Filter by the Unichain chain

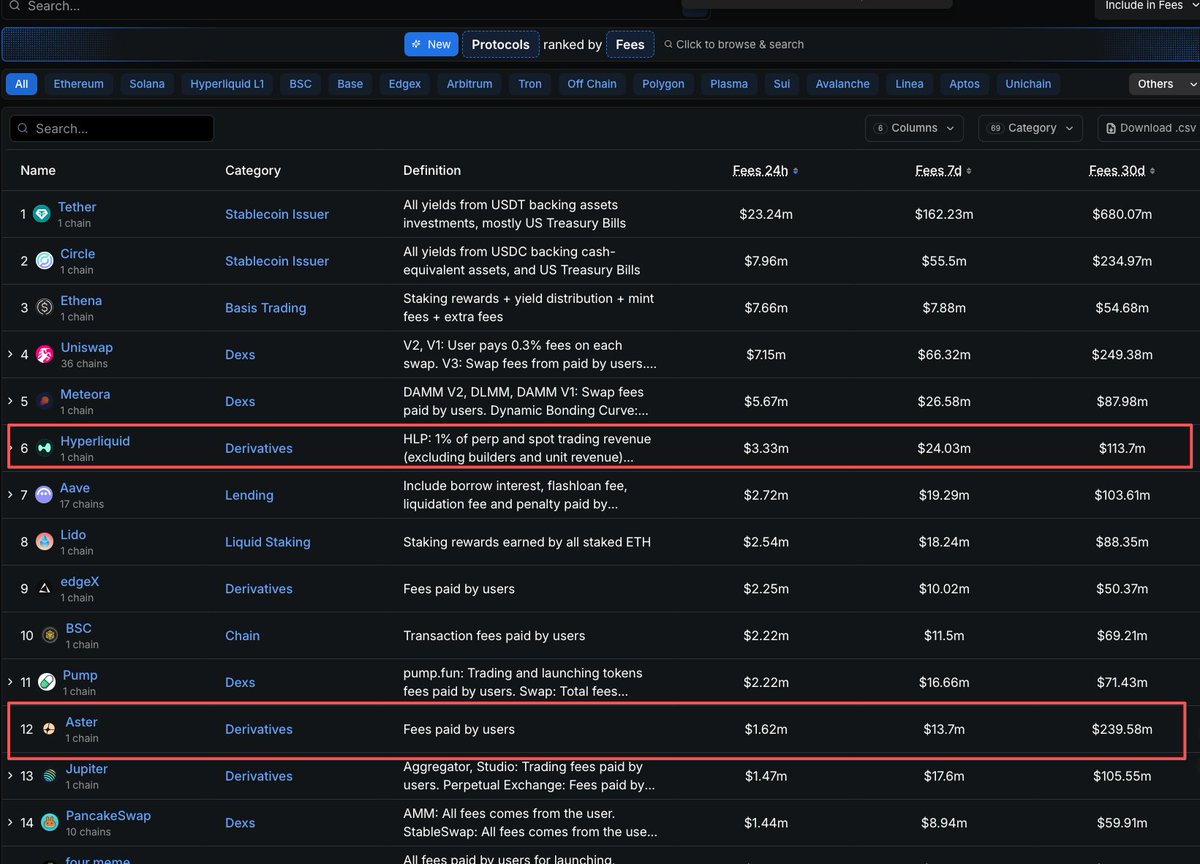(1028, 84)
